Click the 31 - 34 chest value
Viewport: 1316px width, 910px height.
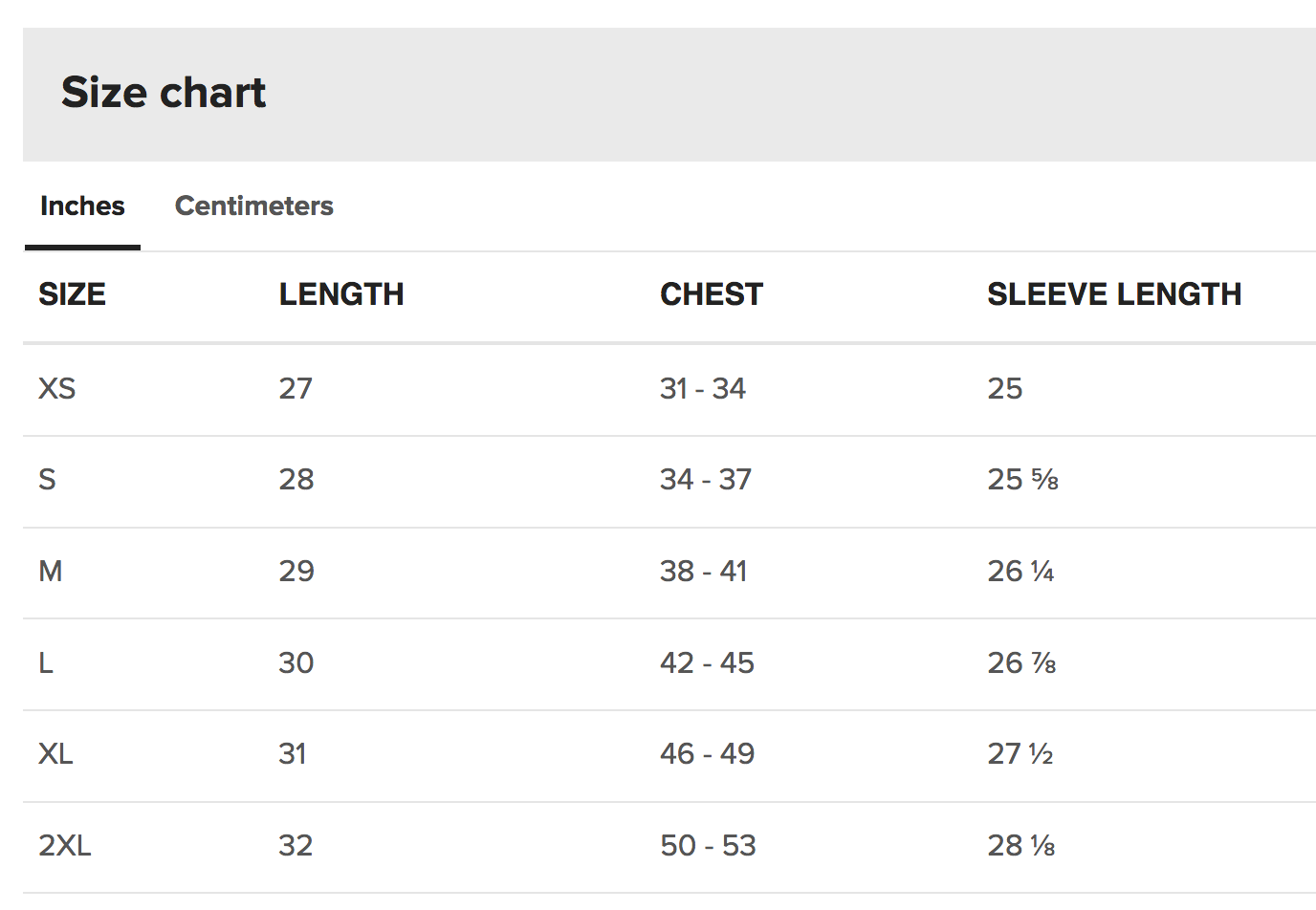click(x=702, y=388)
